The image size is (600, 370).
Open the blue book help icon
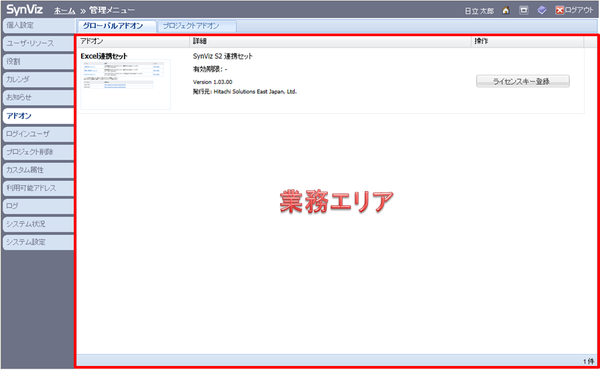(x=542, y=10)
